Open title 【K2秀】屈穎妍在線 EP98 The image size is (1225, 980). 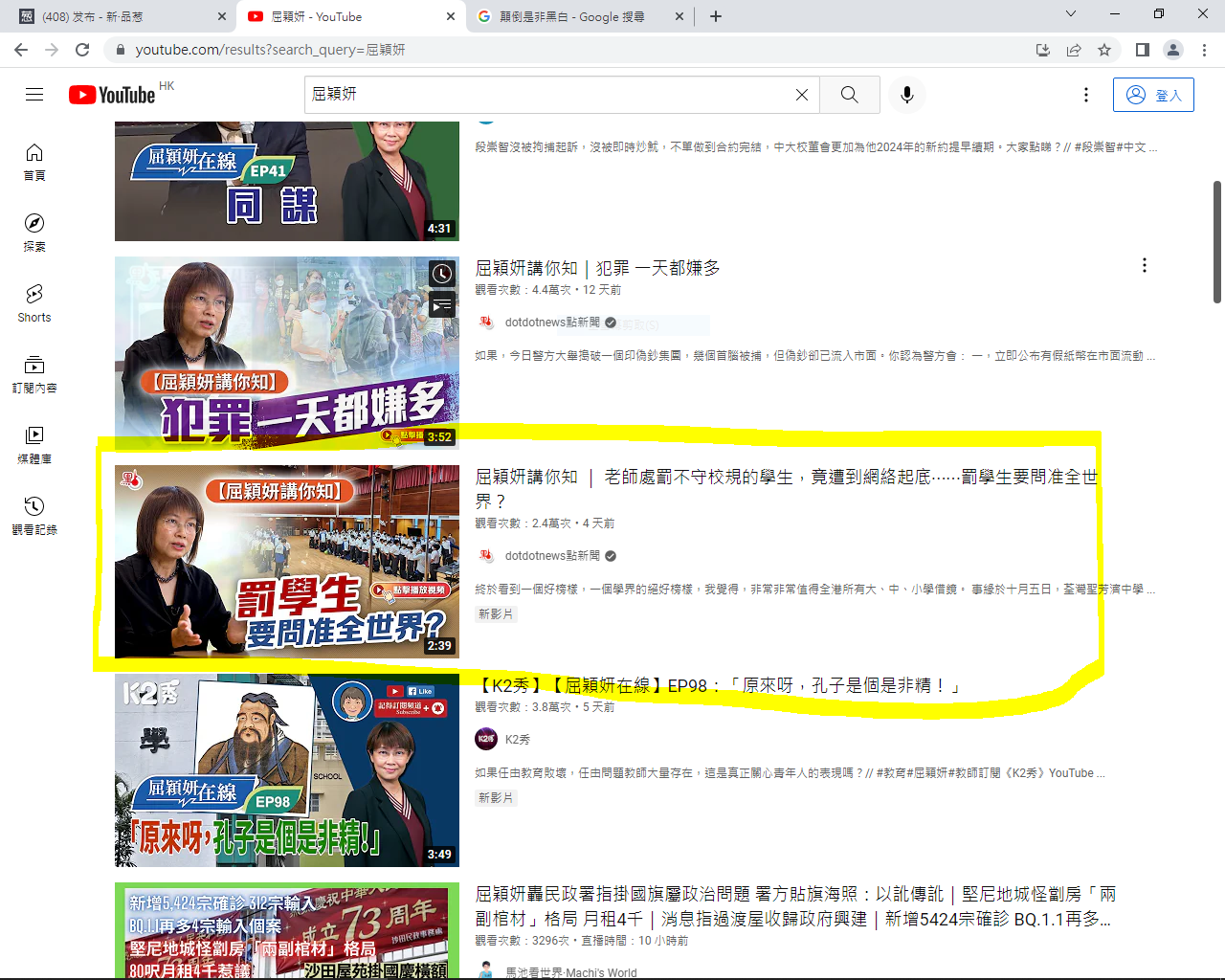point(718,685)
